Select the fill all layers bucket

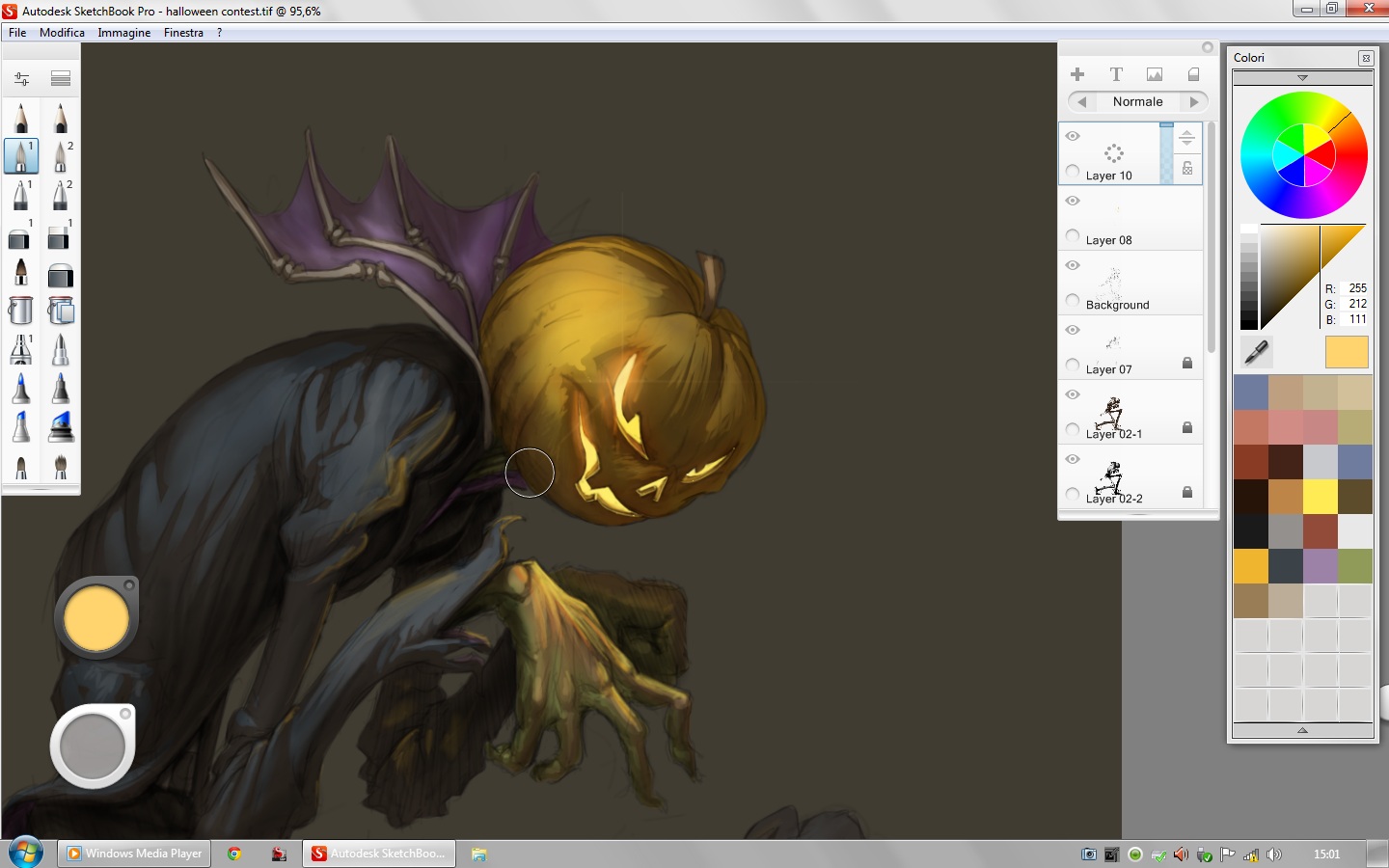(61, 311)
